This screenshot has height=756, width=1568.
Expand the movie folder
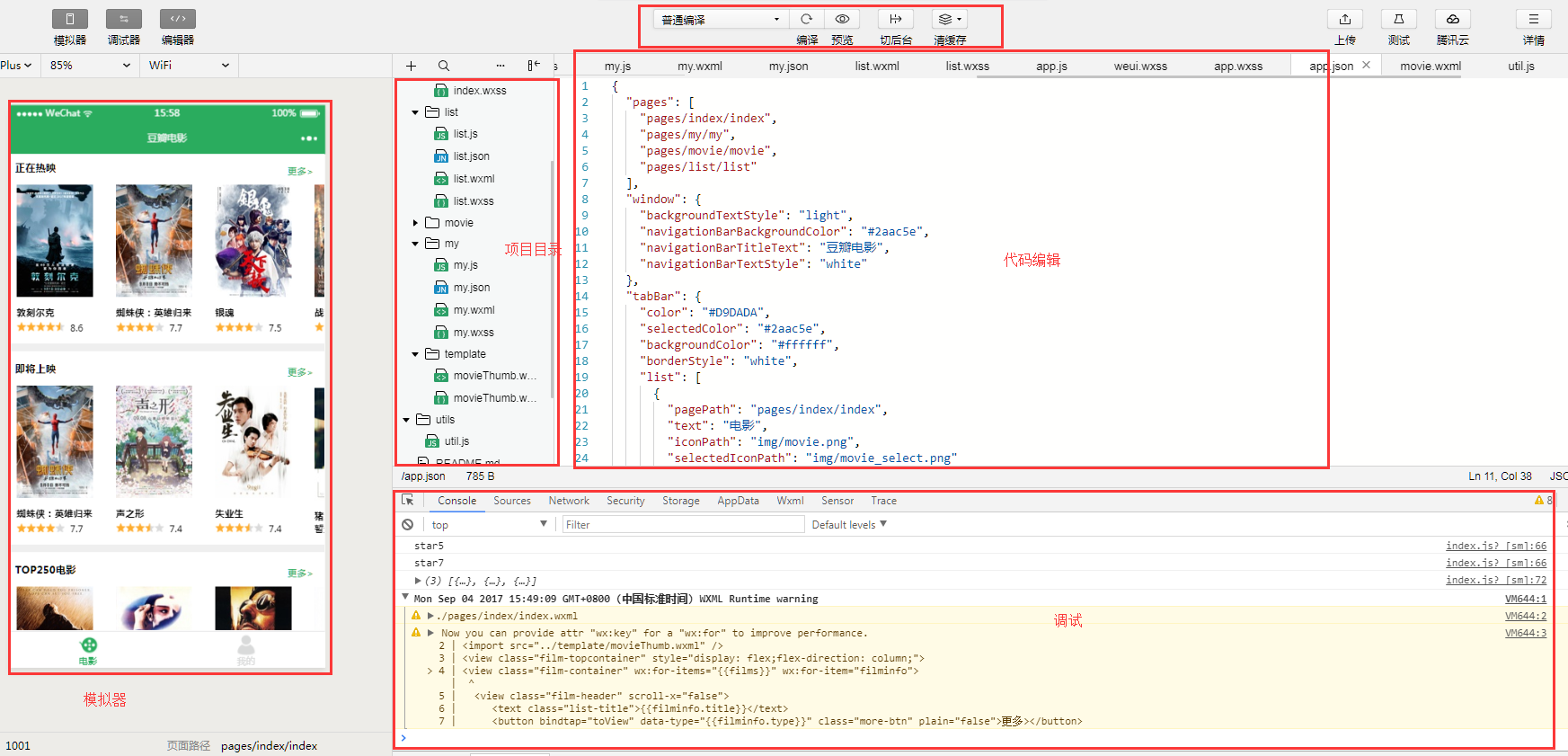tap(415, 223)
